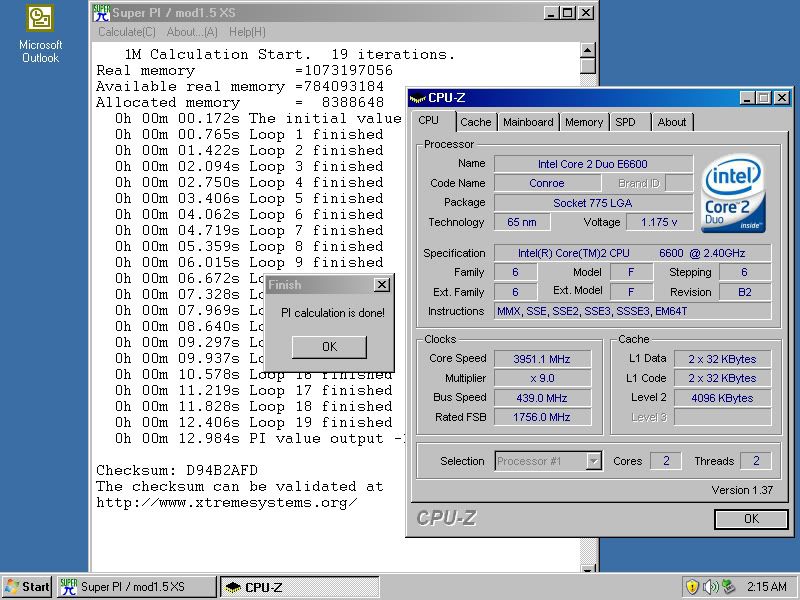Minimize the Super PI window
This screenshot has width=800, height=600.
pos(551,13)
